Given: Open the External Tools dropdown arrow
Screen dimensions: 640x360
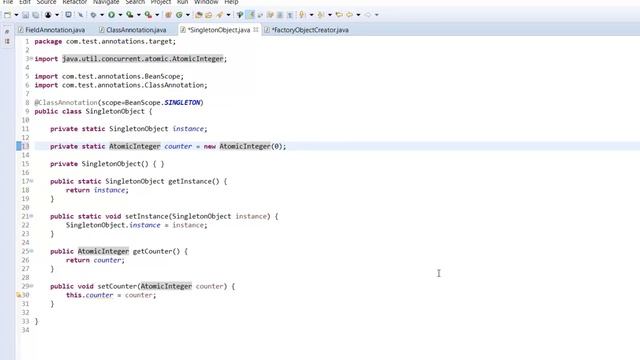Looking at the screenshot, I should point(157,15).
